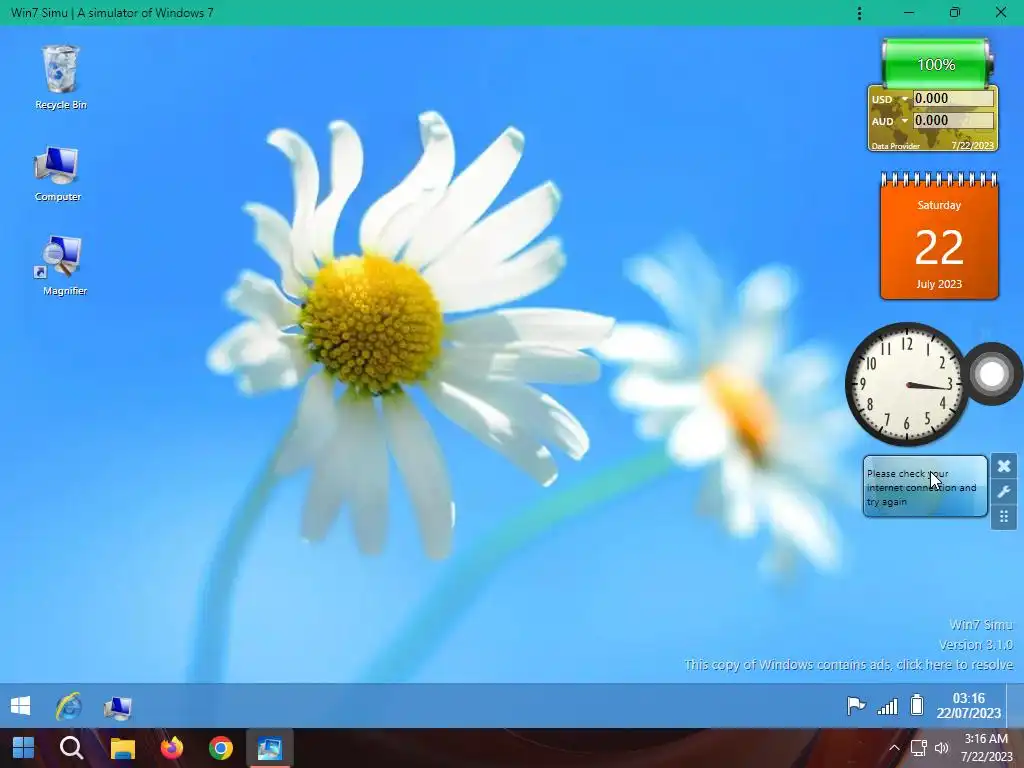Click the USD amount input field
This screenshot has width=1024, height=768.
point(953,99)
